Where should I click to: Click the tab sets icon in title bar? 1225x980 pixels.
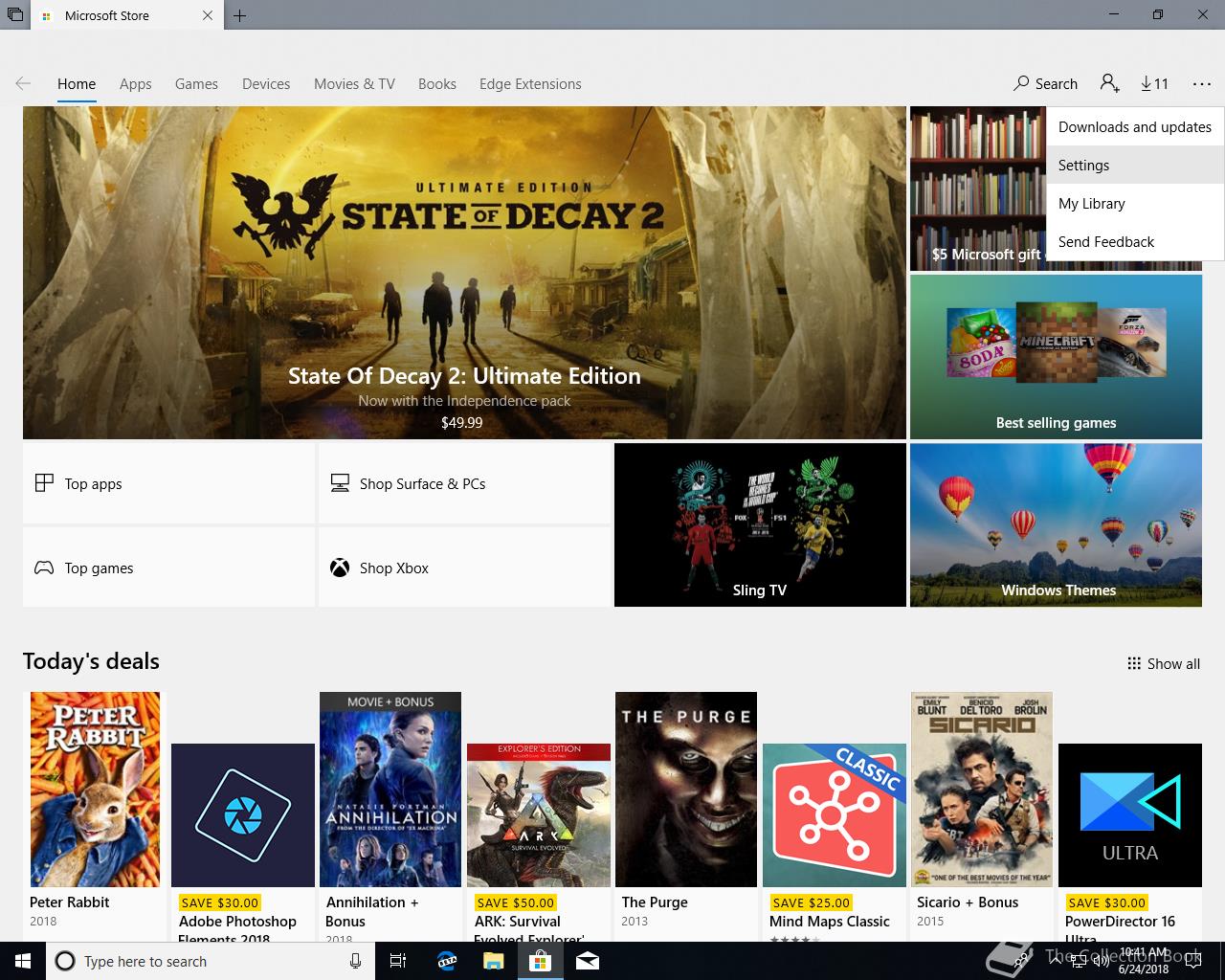click(x=14, y=15)
